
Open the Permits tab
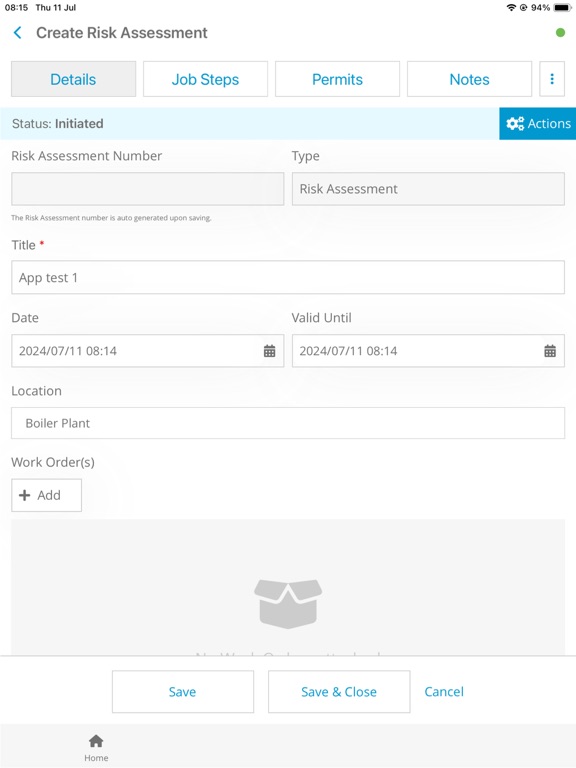[337, 79]
